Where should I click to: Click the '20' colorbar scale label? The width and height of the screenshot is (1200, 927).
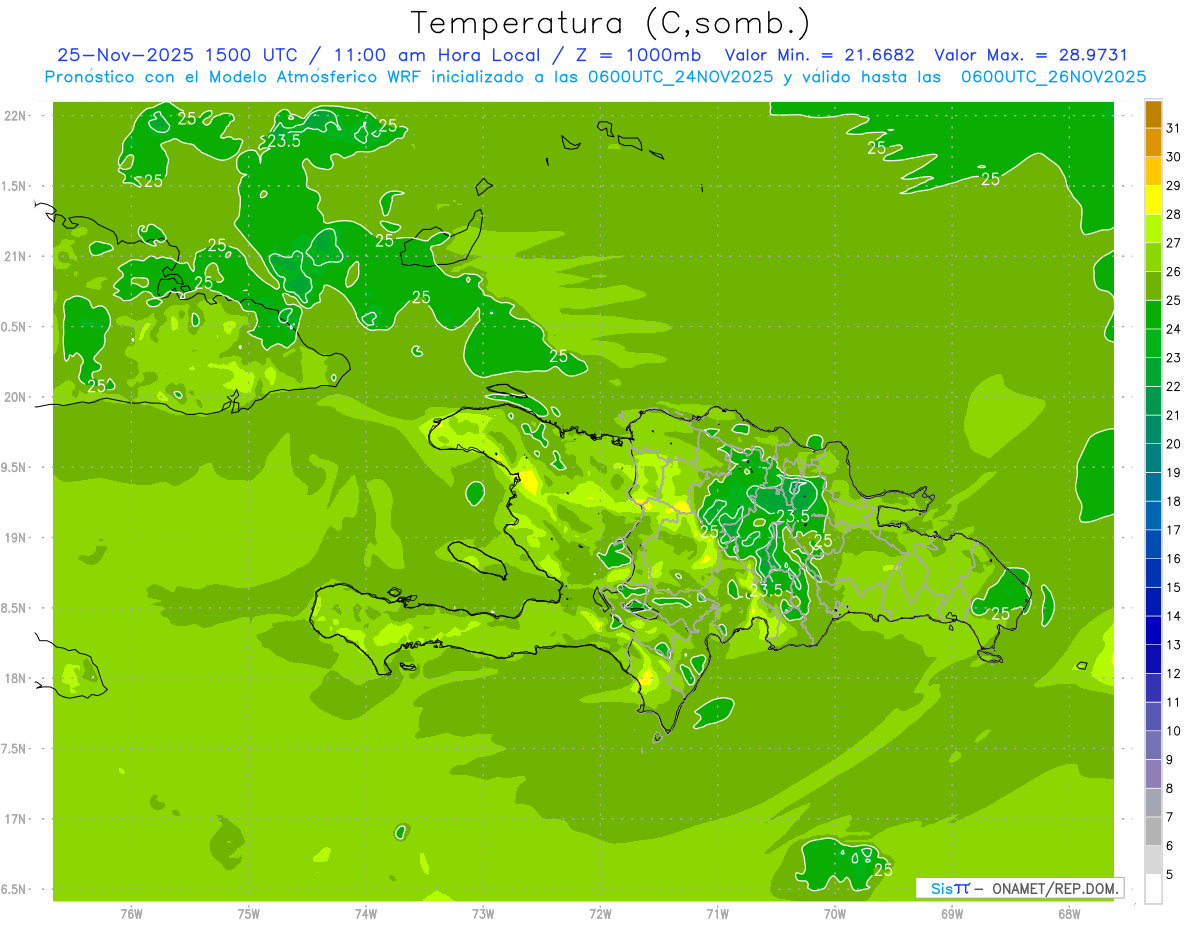[x=1173, y=444]
